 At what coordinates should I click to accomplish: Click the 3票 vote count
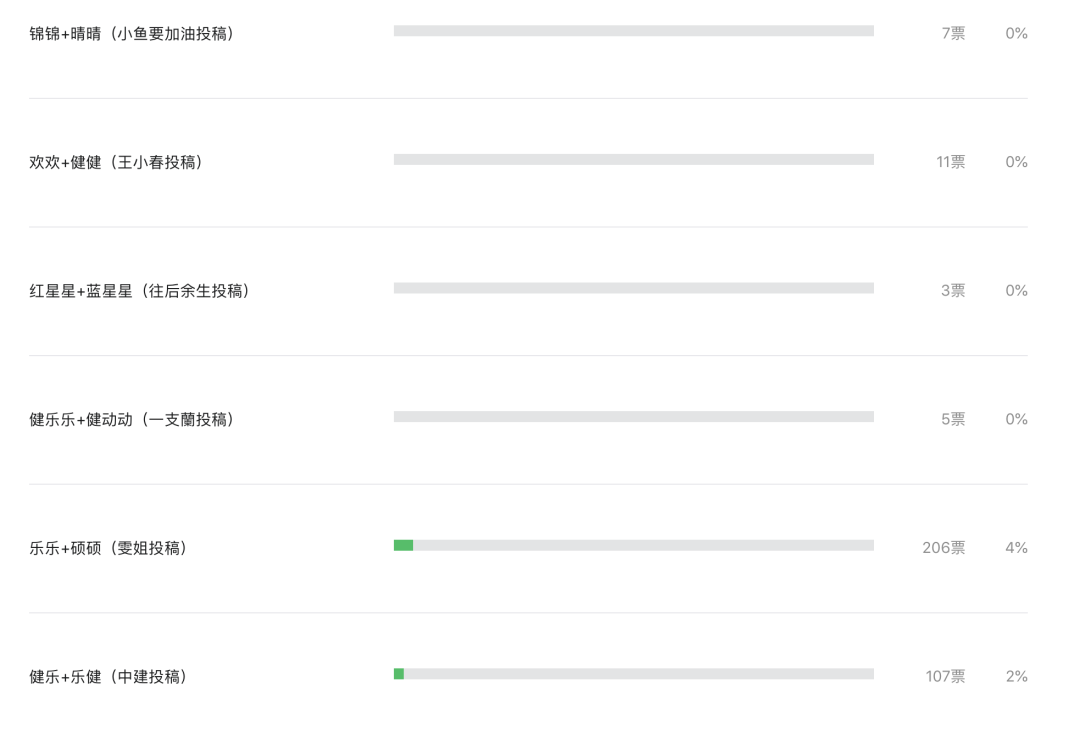click(x=953, y=291)
